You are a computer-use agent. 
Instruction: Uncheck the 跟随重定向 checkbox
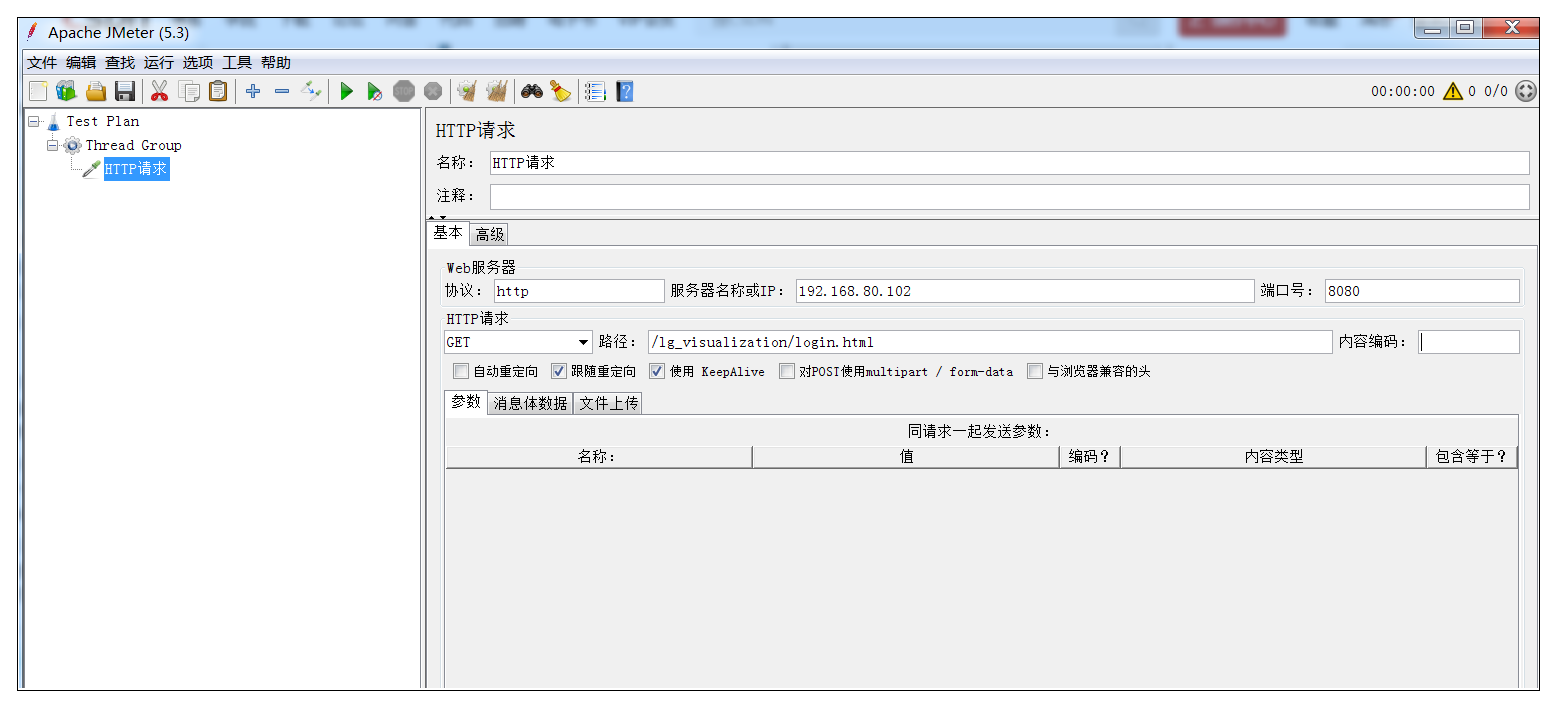pos(559,371)
